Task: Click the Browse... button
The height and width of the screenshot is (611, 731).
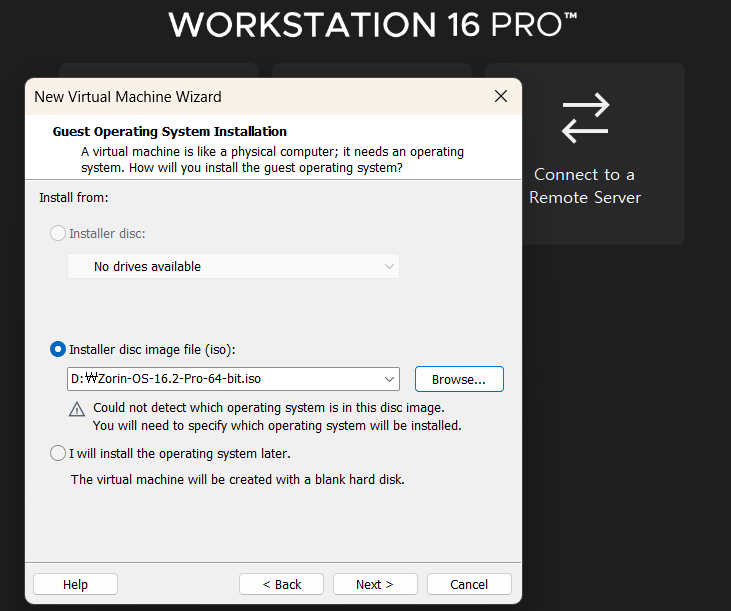Action: pyautogui.click(x=459, y=379)
